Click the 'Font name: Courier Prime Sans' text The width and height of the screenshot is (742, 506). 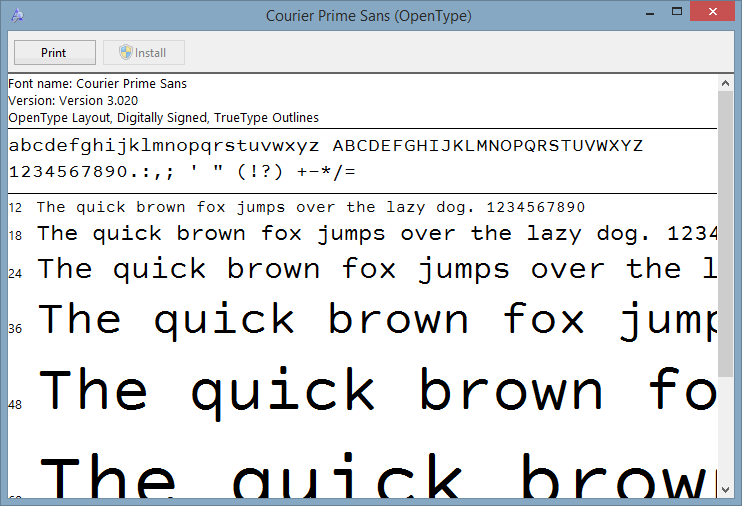click(x=97, y=84)
